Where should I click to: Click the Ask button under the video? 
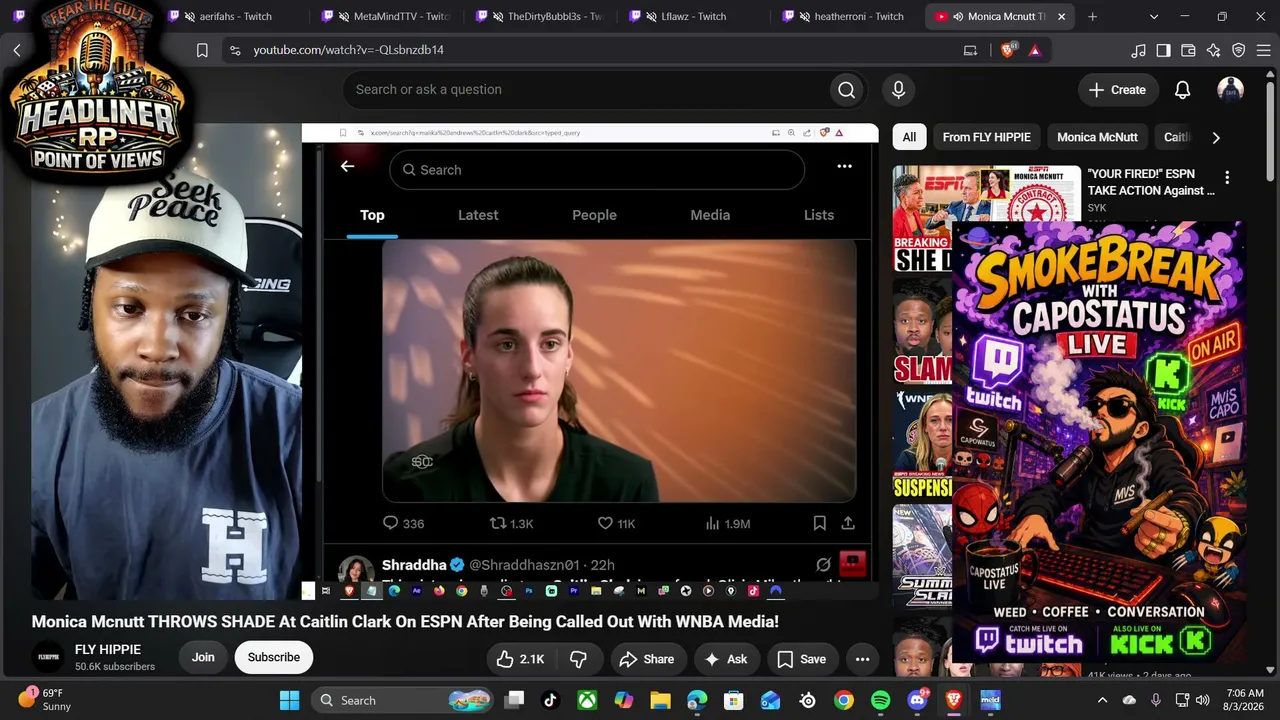click(x=726, y=659)
